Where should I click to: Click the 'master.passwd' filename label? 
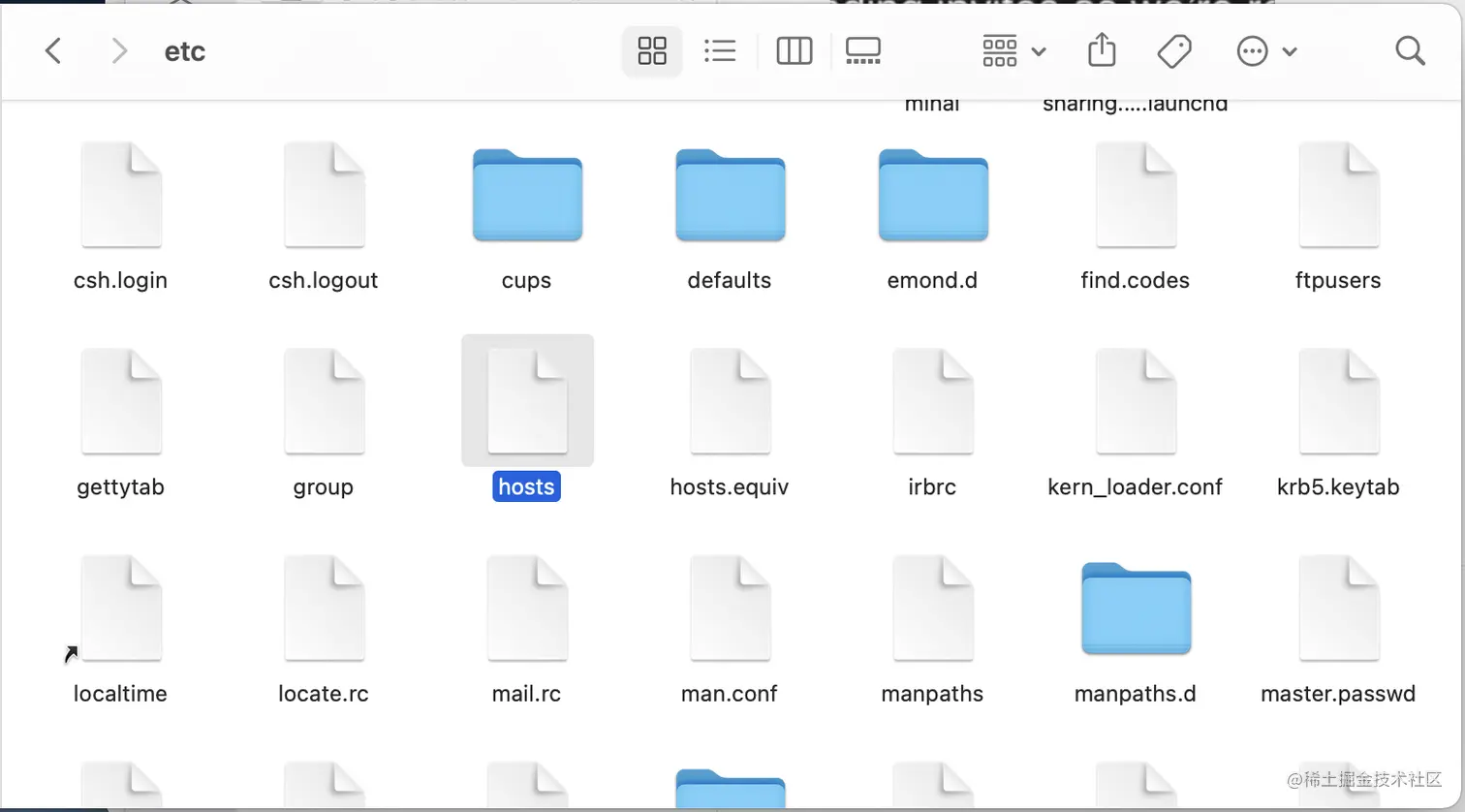point(1338,694)
